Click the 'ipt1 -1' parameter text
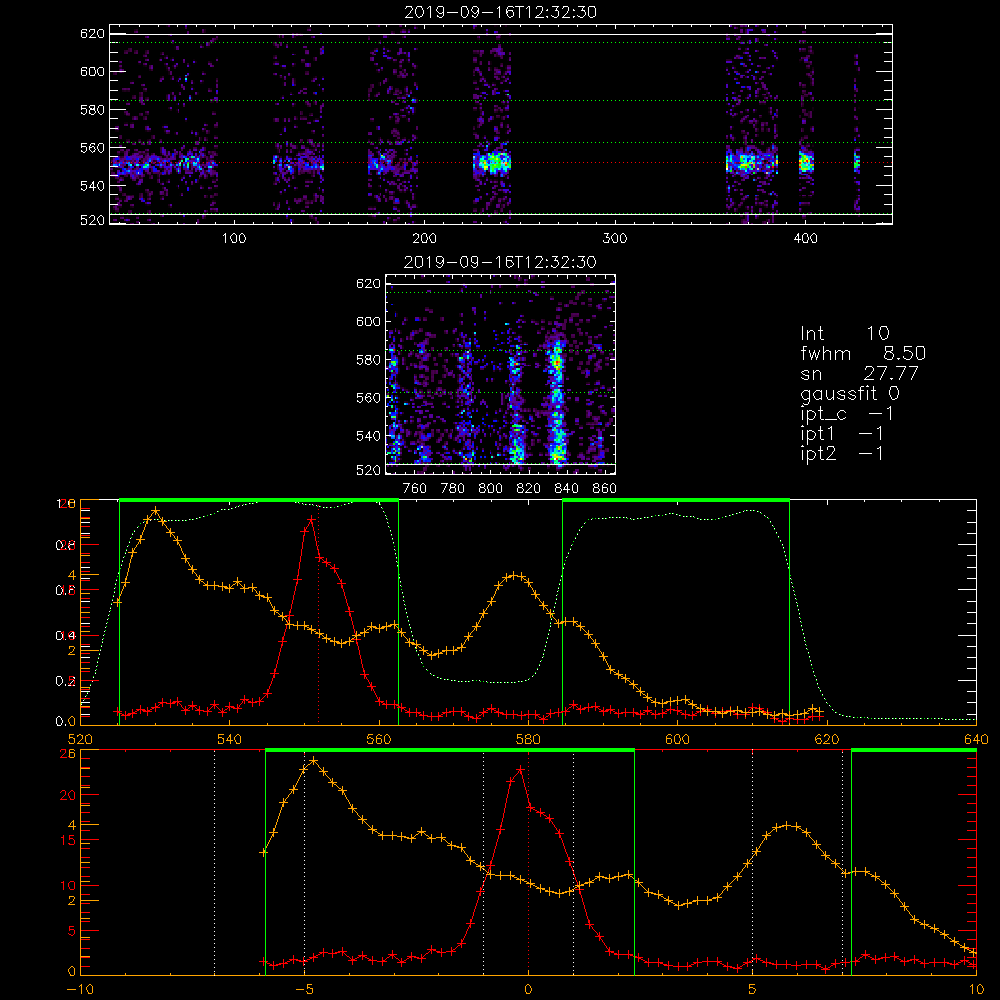Image resolution: width=1000 pixels, height=1000 pixels. pyautogui.click(x=842, y=434)
